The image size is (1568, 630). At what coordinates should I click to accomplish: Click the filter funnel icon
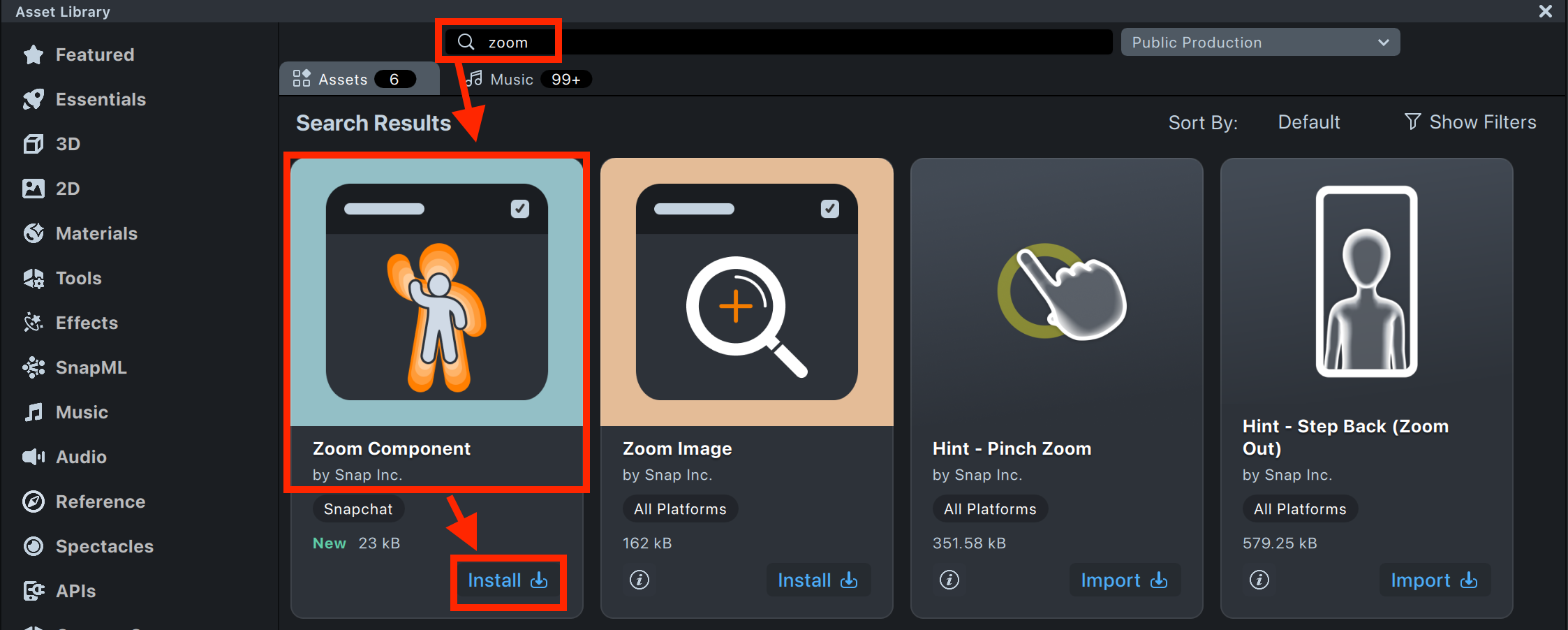pyautogui.click(x=1412, y=122)
